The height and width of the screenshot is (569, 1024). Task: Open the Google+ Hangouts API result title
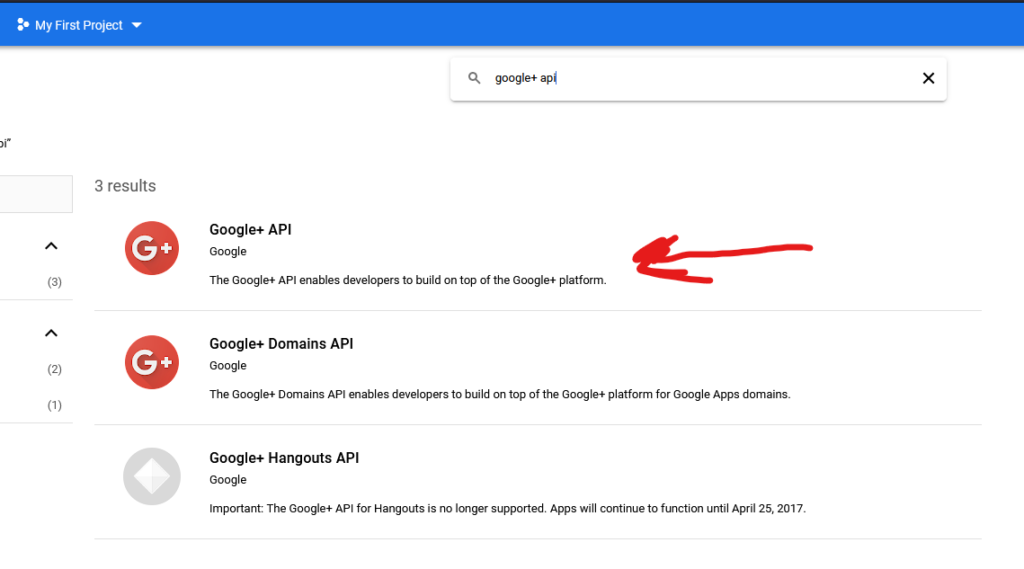284,458
